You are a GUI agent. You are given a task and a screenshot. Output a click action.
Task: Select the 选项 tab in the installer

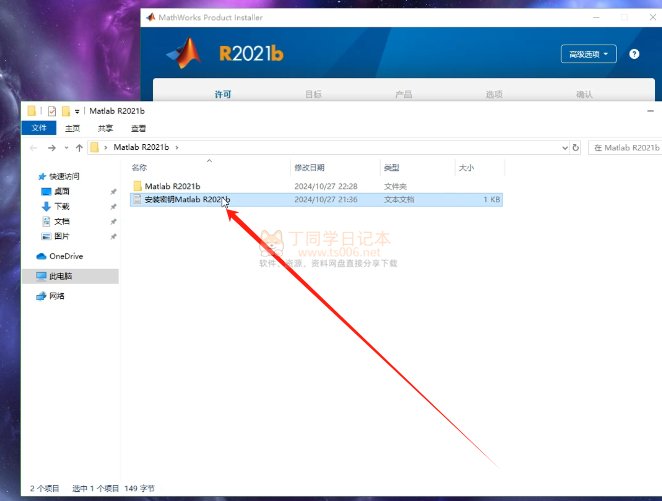(494, 94)
